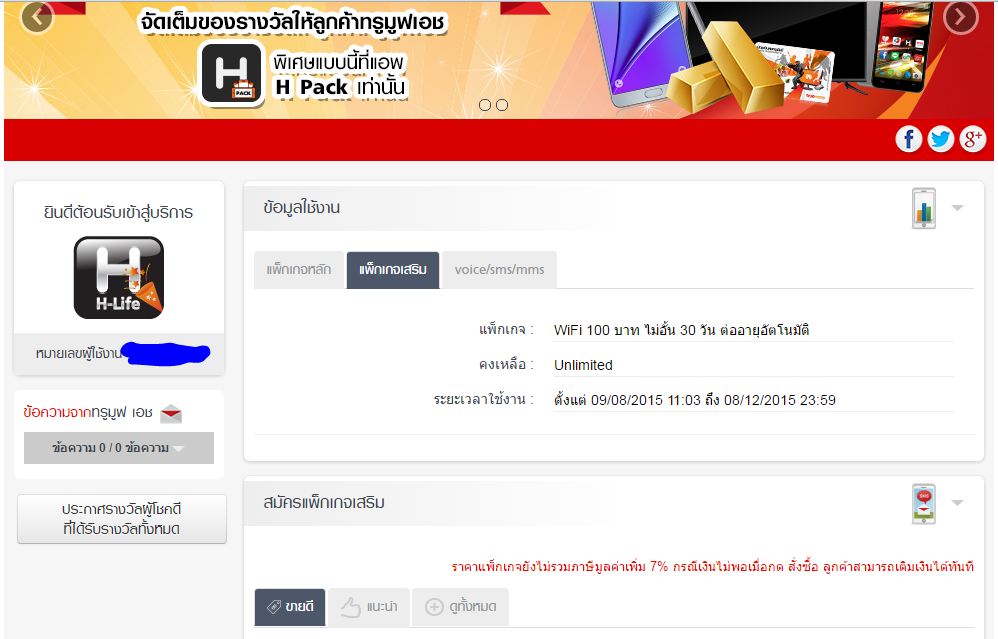Image resolution: width=998 pixels, height=639 pixels.
Task: Go to previous banner slide arrow
Action: [x=37, y=17]
